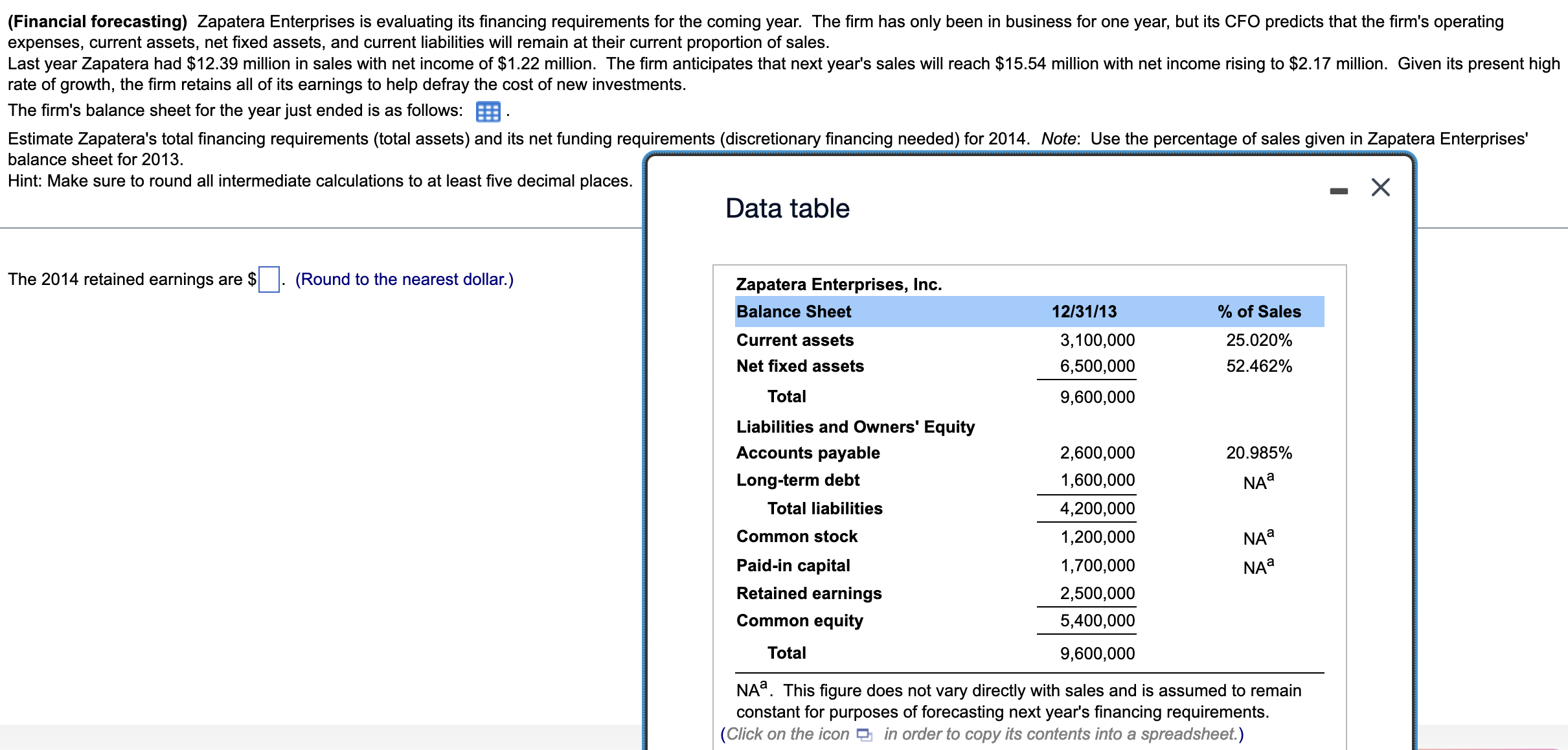Click the 'Zapatera Enterprises, Inc.' table title
1568x750 pixels.
click(839, 284)
